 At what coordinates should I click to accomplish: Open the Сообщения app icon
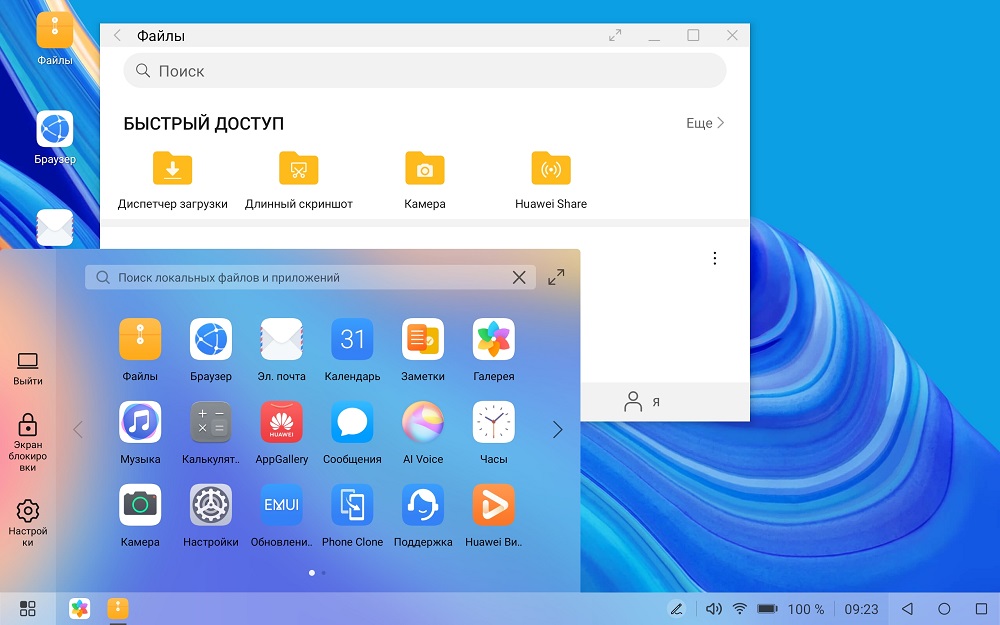(x=352, y=422)
